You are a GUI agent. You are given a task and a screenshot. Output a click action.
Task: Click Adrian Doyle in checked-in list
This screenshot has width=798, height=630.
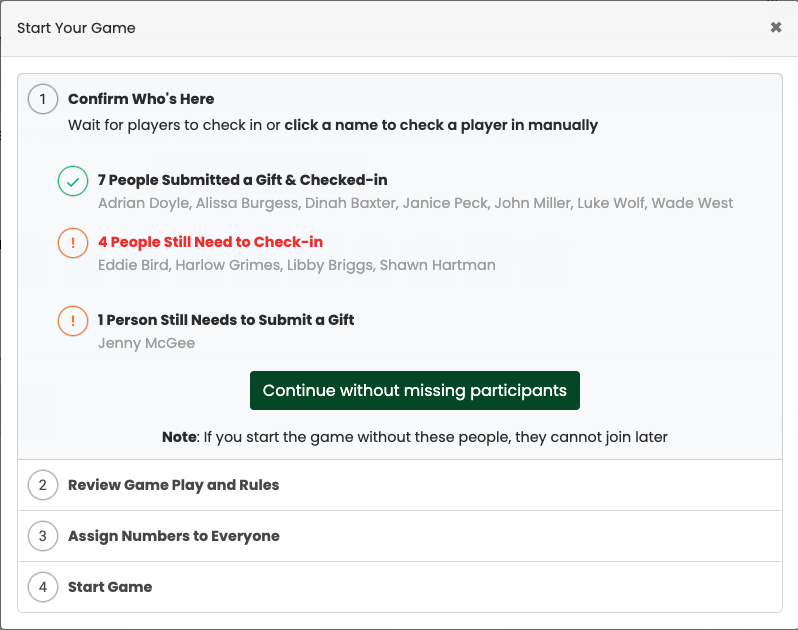click(x=144, y=203)
